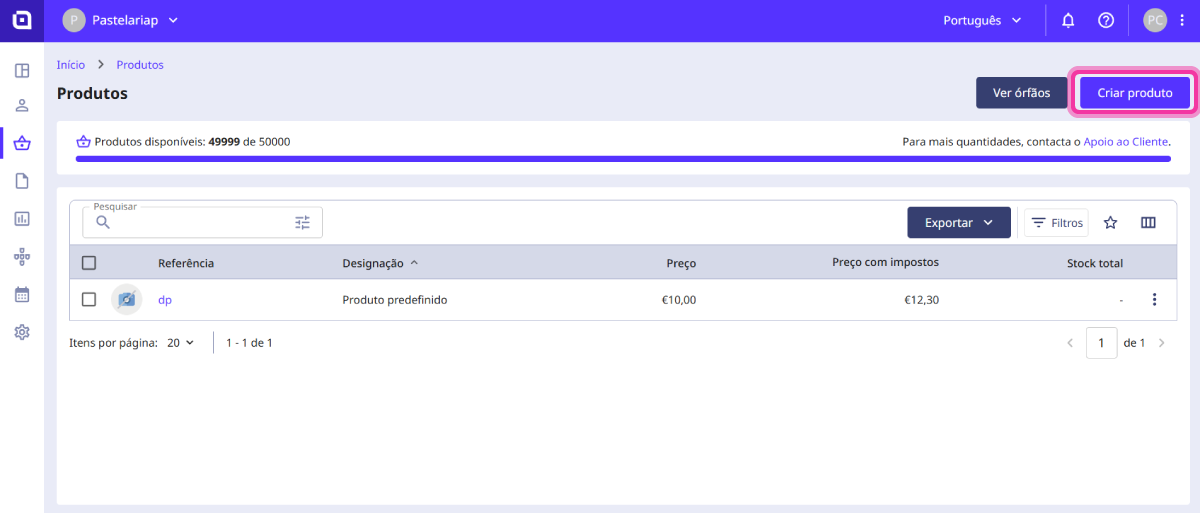Open the column layout icon
Screen dimensions: 1200x513
(x=1148, y=223)
